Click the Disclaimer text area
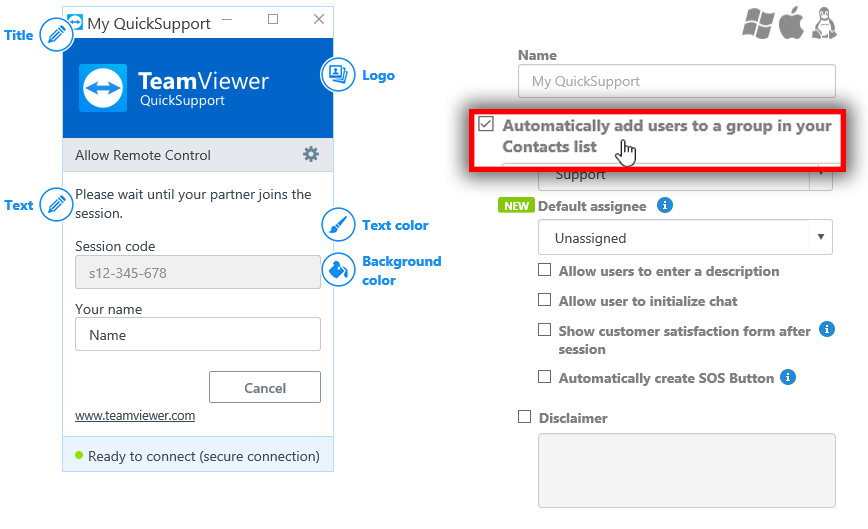The height and width of the screenshot is (529, 868). coord(687,470)
